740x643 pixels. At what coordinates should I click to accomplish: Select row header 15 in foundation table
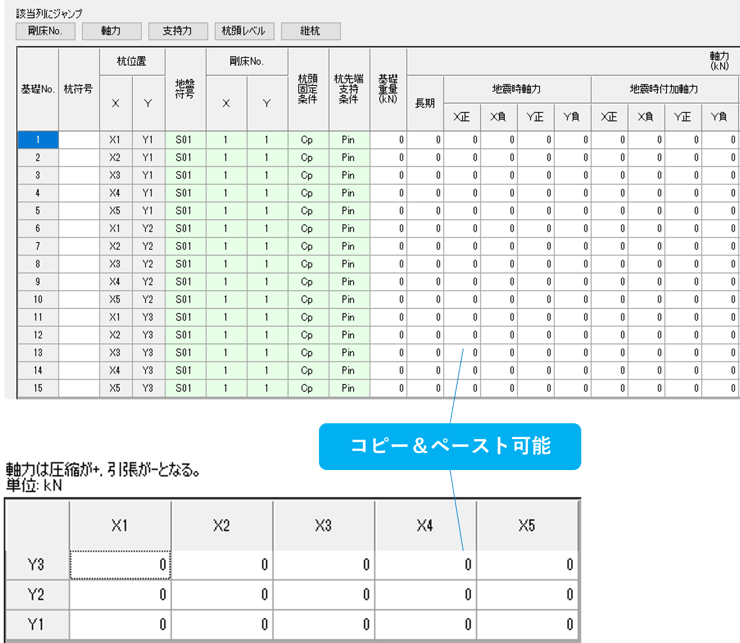(x=38, y=388)
